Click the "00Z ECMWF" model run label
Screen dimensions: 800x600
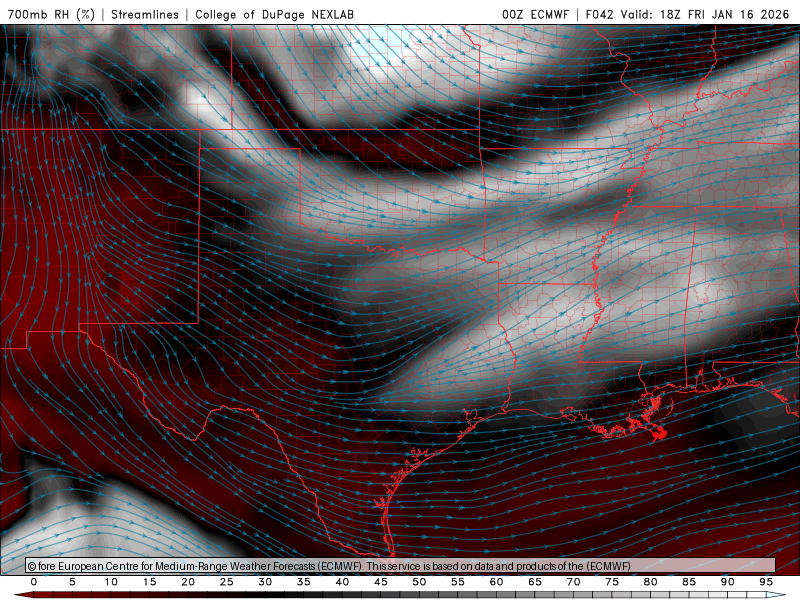coord(535,14)
